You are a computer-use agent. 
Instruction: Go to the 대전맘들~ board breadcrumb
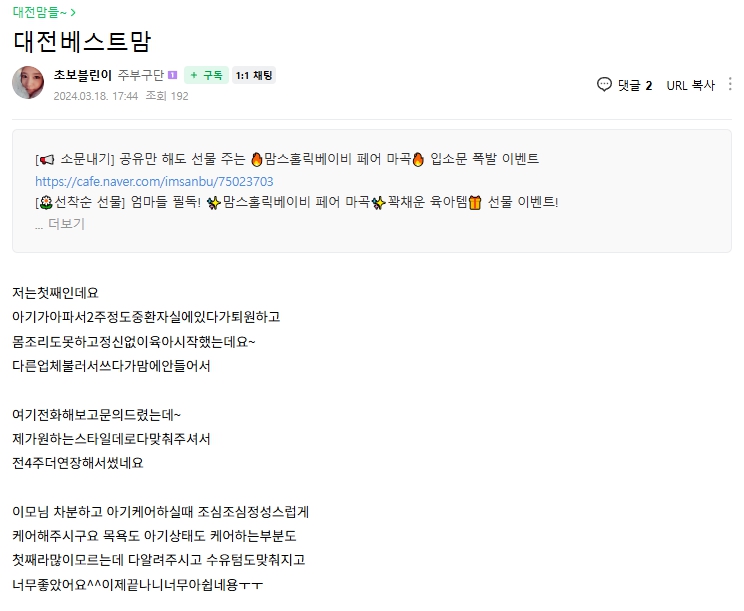(40, 12)
